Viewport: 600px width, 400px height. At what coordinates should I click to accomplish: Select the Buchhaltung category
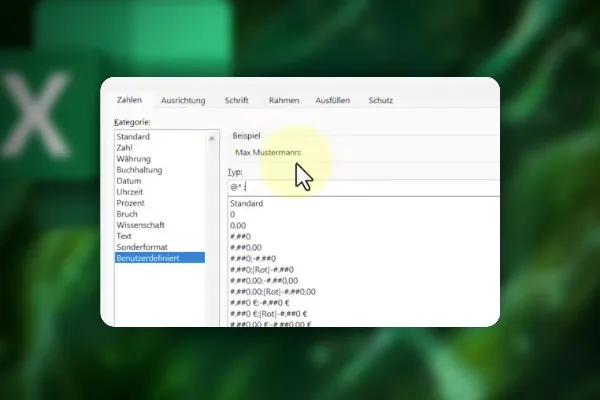click(x=160, y=170)
